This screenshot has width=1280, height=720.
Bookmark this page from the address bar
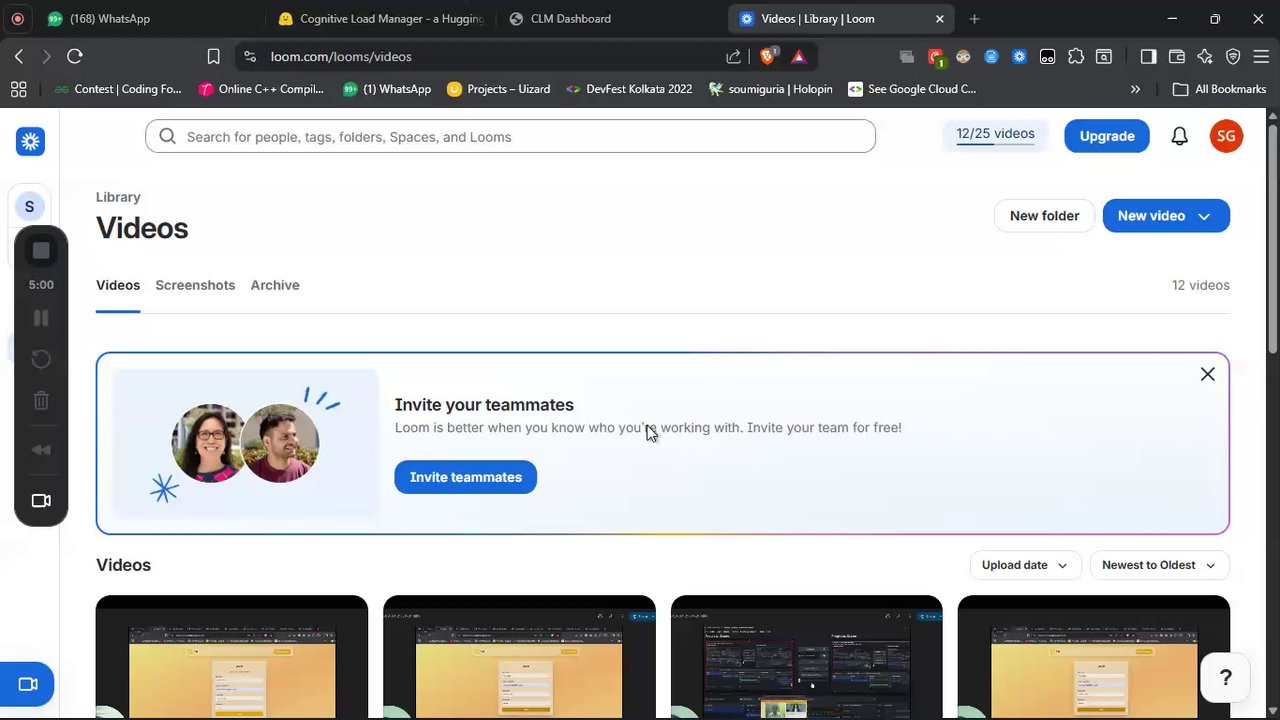click(x=213, y=57)
